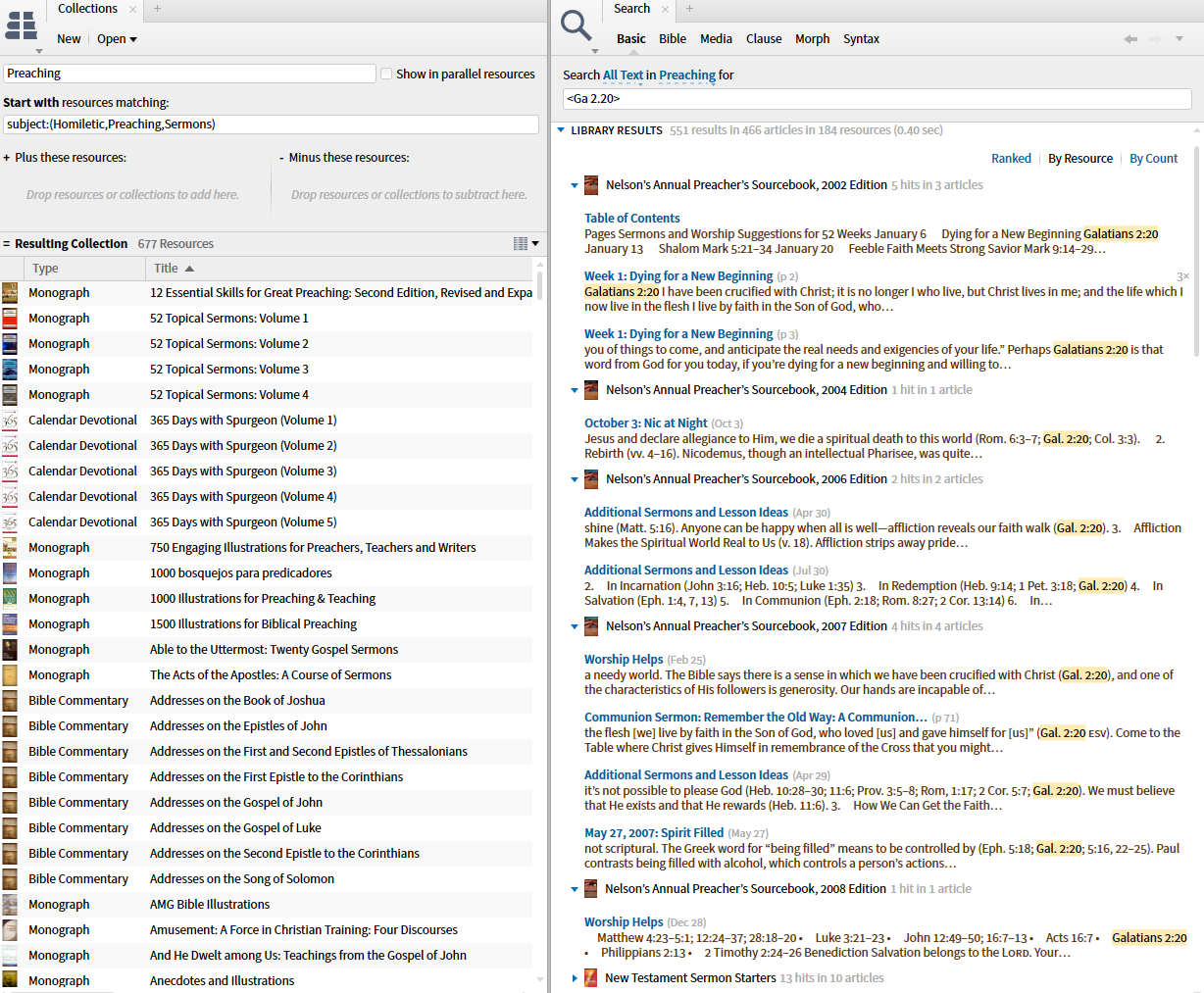The height and width of the screenshot is (993, 1204).
Task: Select the By Resource results view
Action: point(1080,159)
